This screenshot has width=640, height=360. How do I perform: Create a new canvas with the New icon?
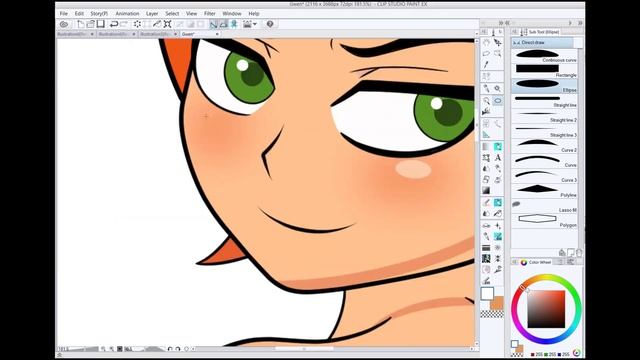[x=81, y=24]
